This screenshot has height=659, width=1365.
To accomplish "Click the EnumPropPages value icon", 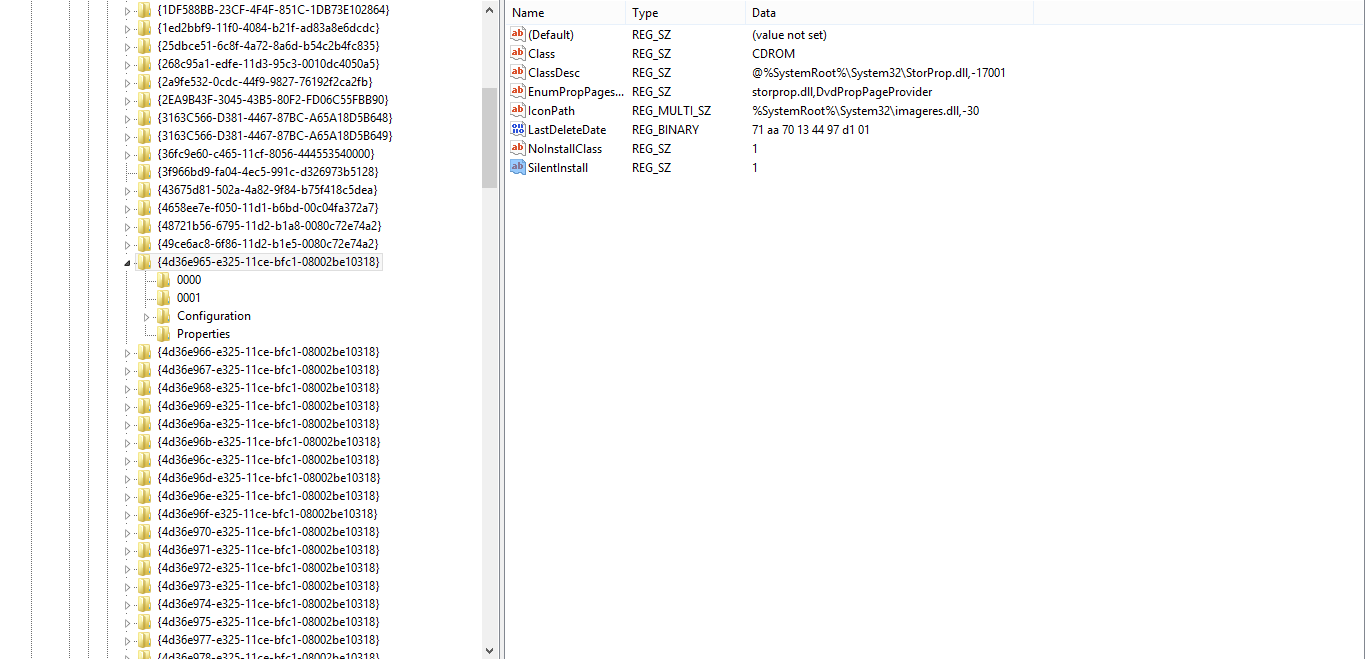I will 518,91.
